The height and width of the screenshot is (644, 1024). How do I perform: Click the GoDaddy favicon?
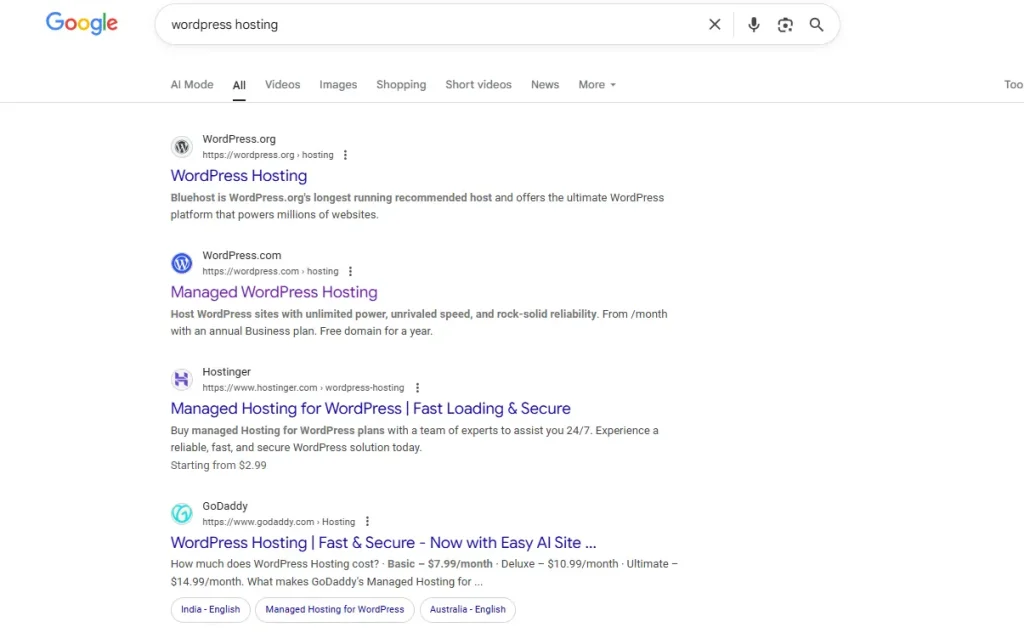pos(182,513)
